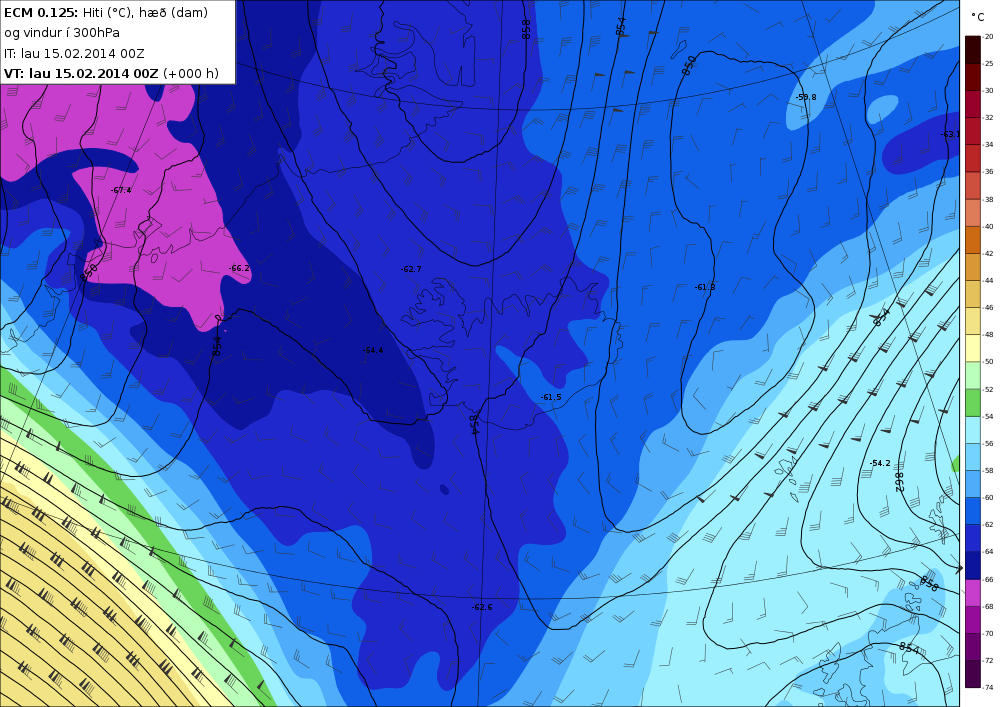Pick the magenta legend swatch between -66 and -68

(x=973, y=593)
